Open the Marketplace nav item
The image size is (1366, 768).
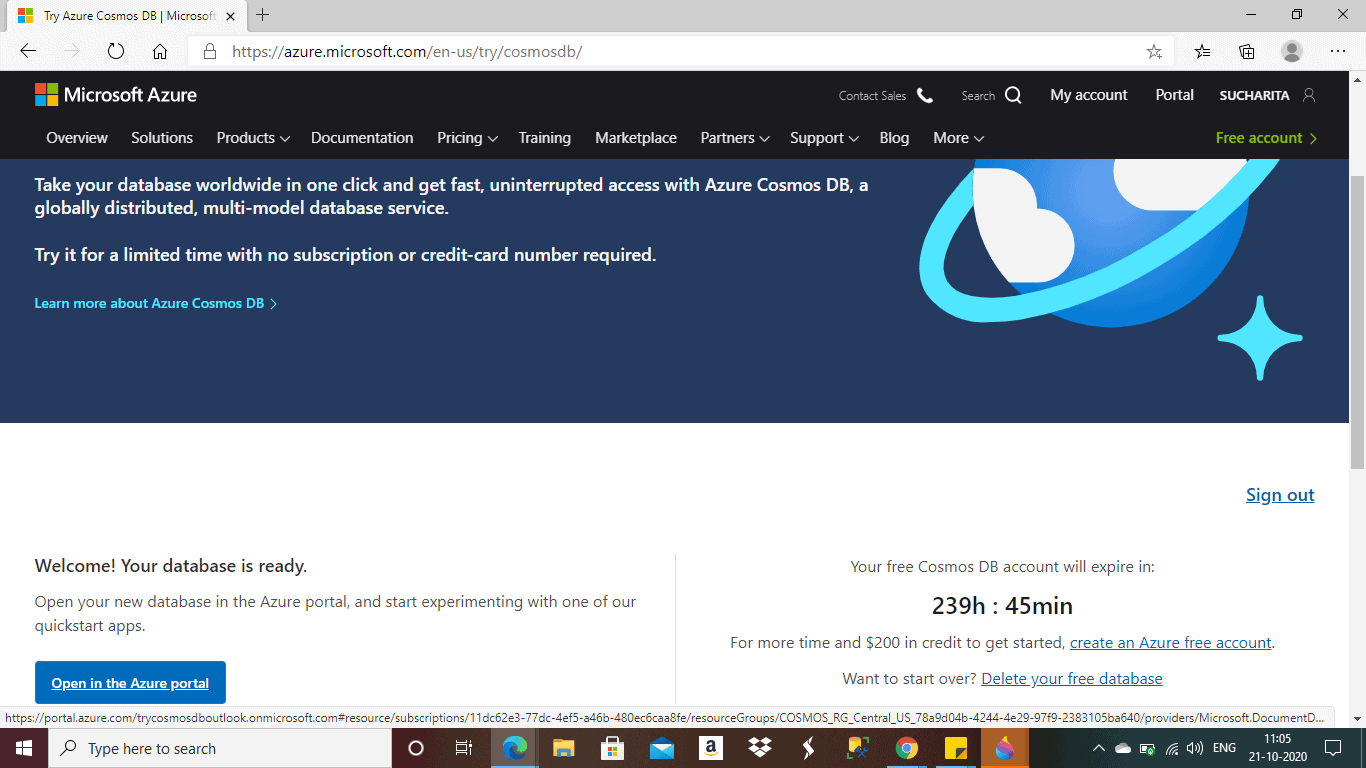click(636, 138)
